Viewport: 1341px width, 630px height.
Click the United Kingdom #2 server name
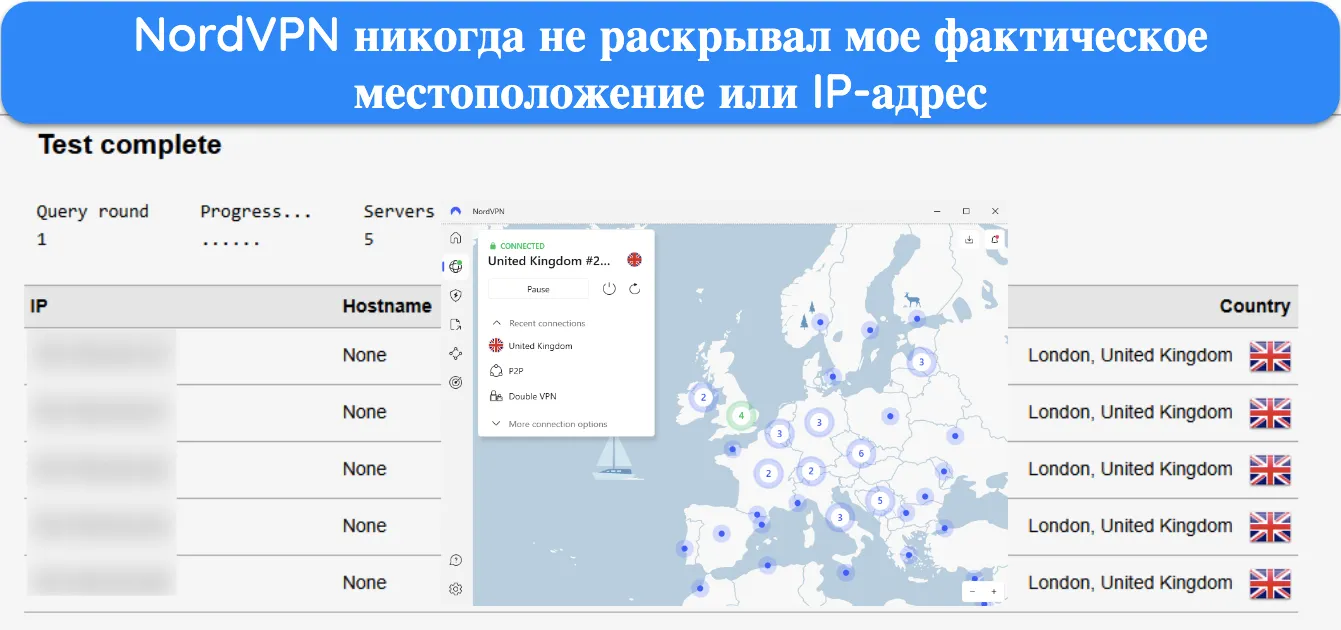pyautogui.click(x=549, y=261)
